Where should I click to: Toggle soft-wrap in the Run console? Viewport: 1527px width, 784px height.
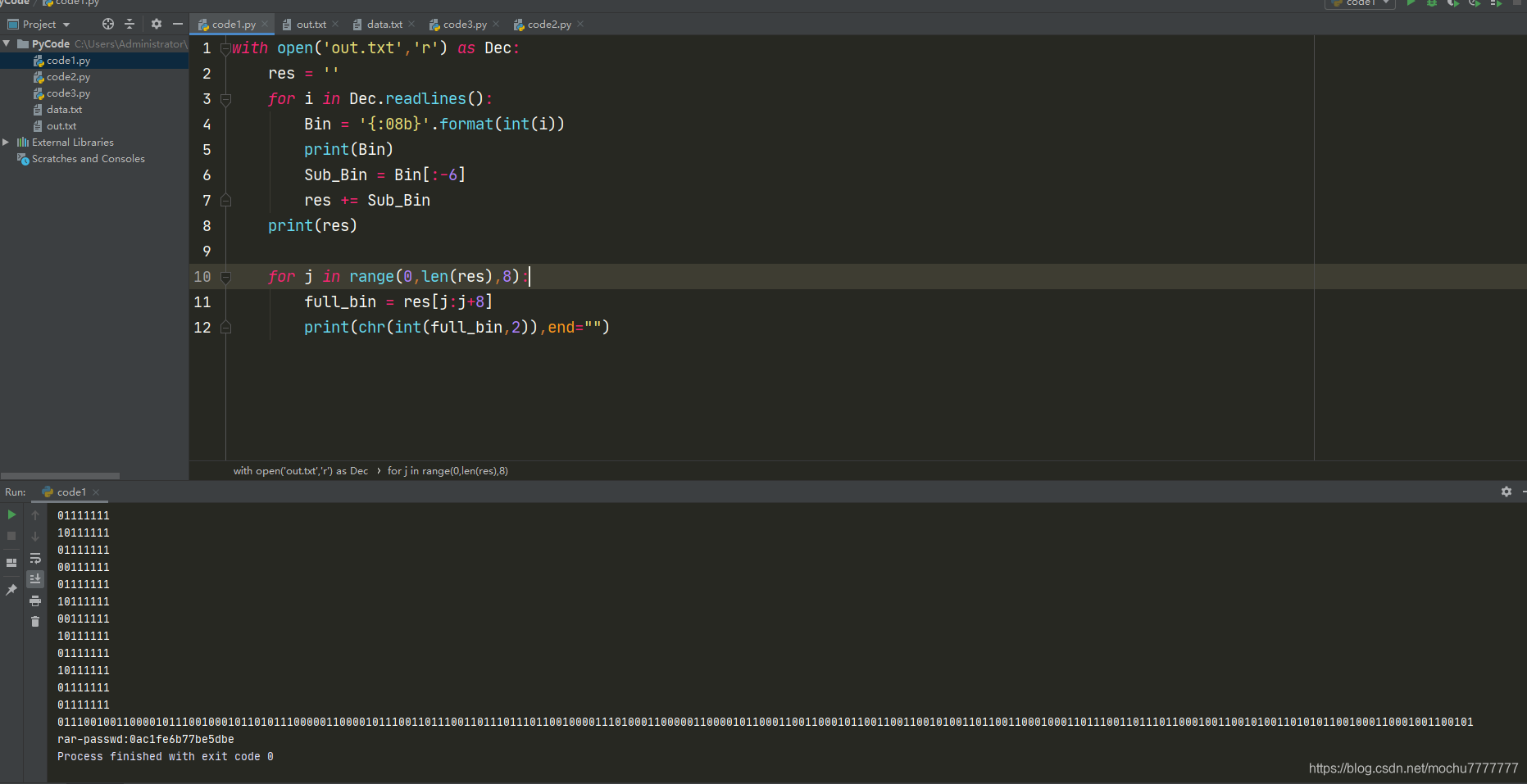tap(35, 558)
